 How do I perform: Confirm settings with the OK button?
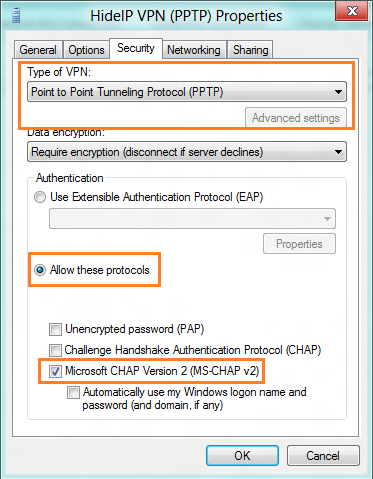point(242,456)
